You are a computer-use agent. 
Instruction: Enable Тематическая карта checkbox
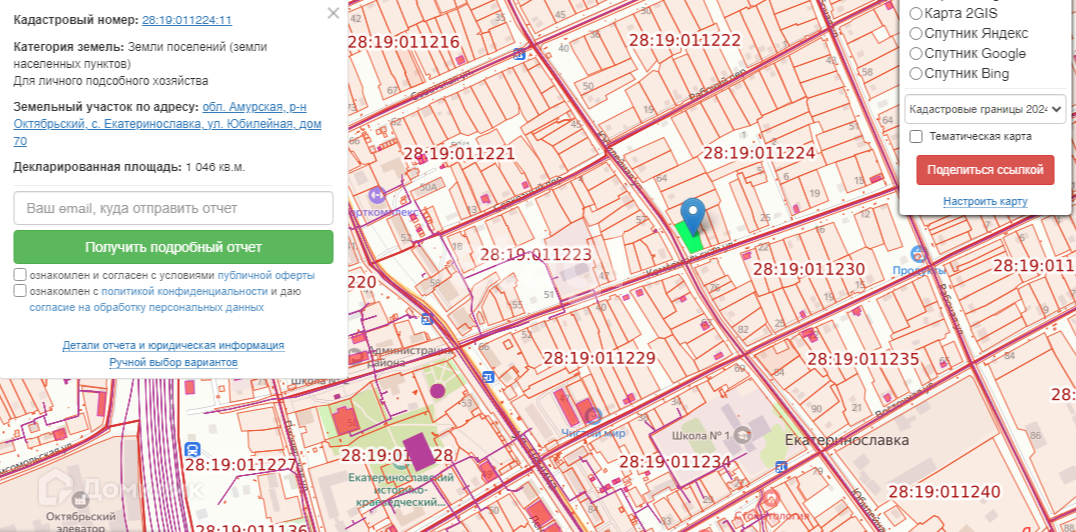tap(915, 137)
